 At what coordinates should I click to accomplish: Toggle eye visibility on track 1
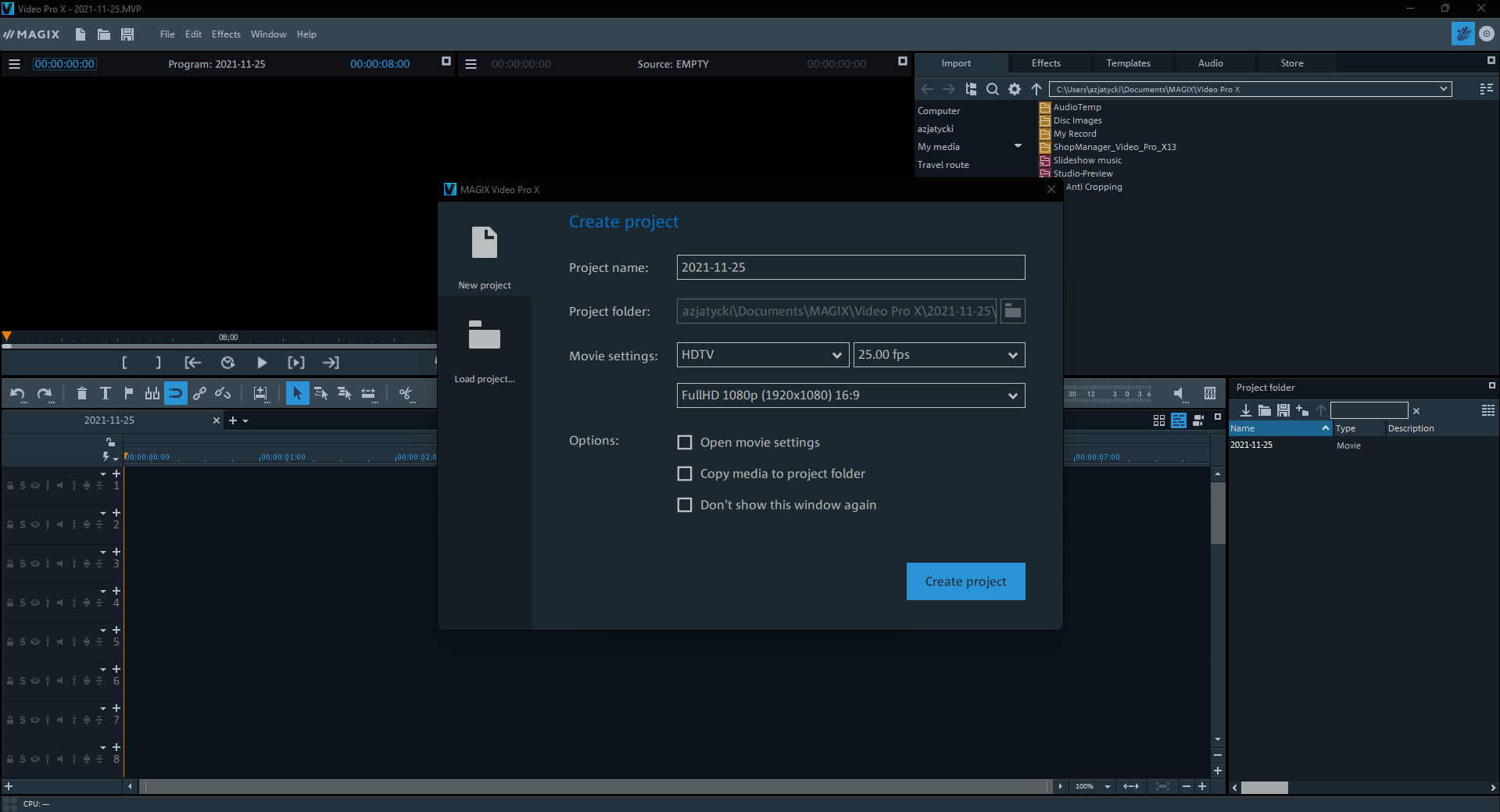click(x=35, y=485)
